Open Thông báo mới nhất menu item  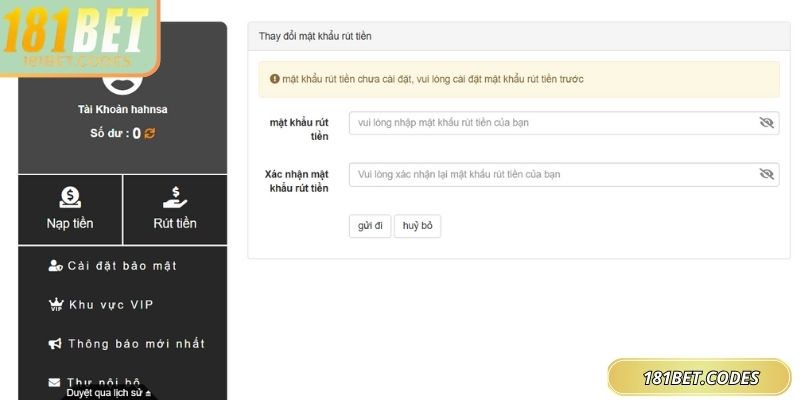(127, 344)
